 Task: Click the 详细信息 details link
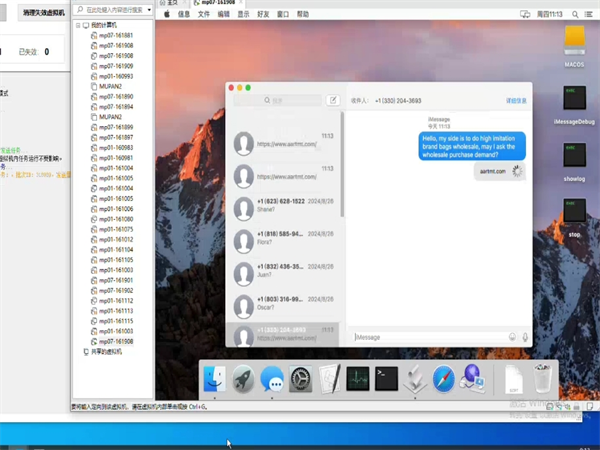point(515,101)
